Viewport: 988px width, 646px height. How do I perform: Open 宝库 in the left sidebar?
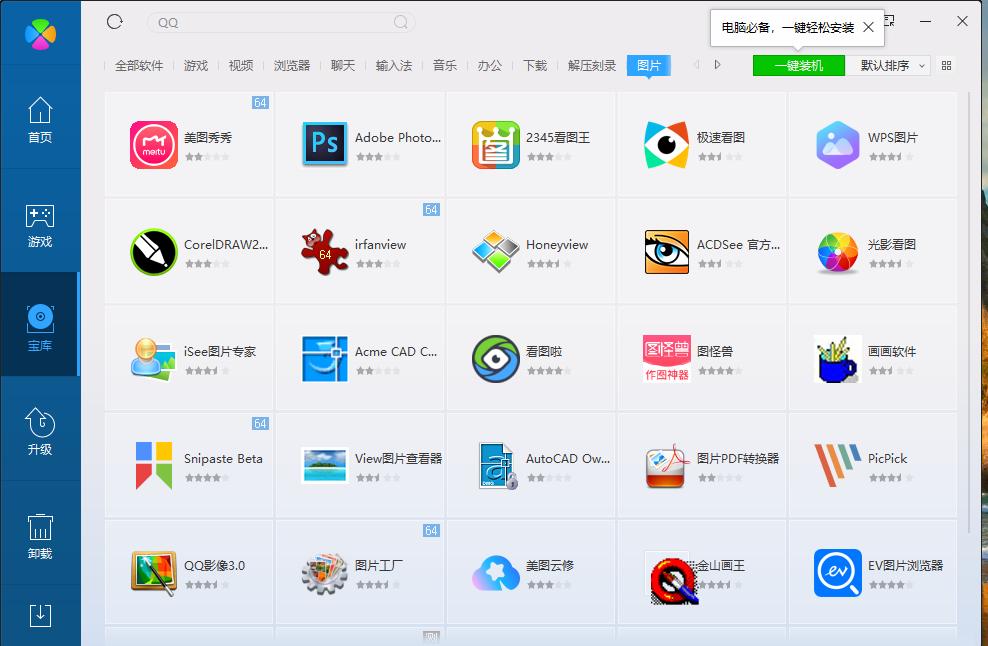40,323
